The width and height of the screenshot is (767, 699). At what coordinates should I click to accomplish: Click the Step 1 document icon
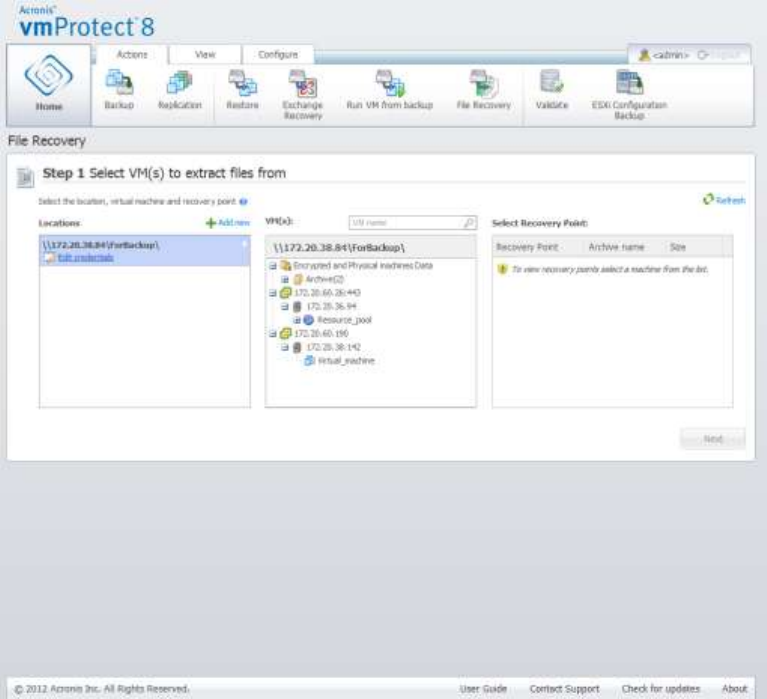coord(25,177)
